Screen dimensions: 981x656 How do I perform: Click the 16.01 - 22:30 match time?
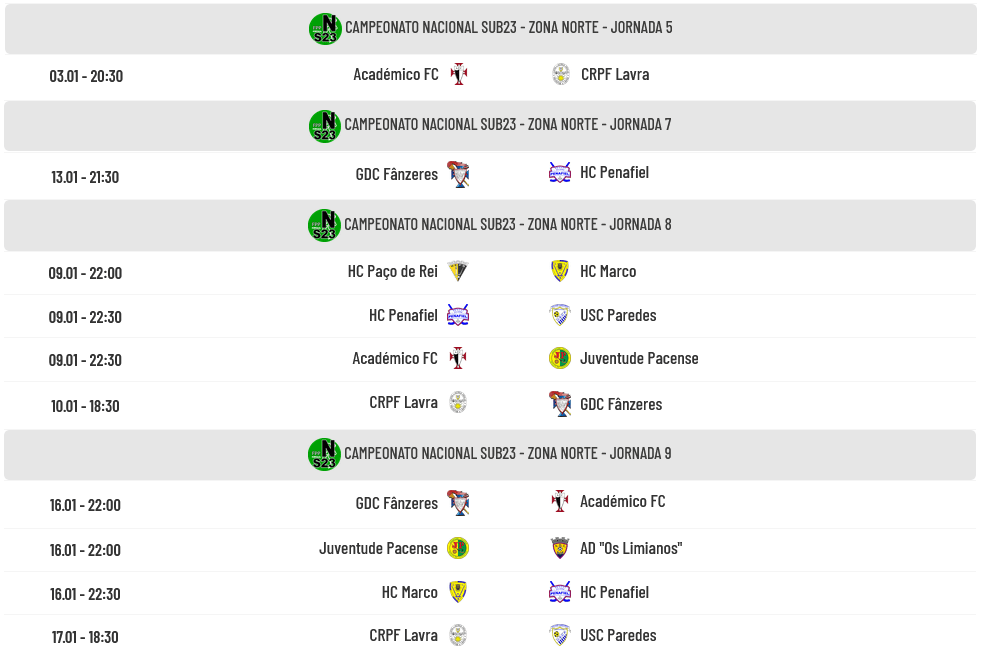[x=85, y=593]
